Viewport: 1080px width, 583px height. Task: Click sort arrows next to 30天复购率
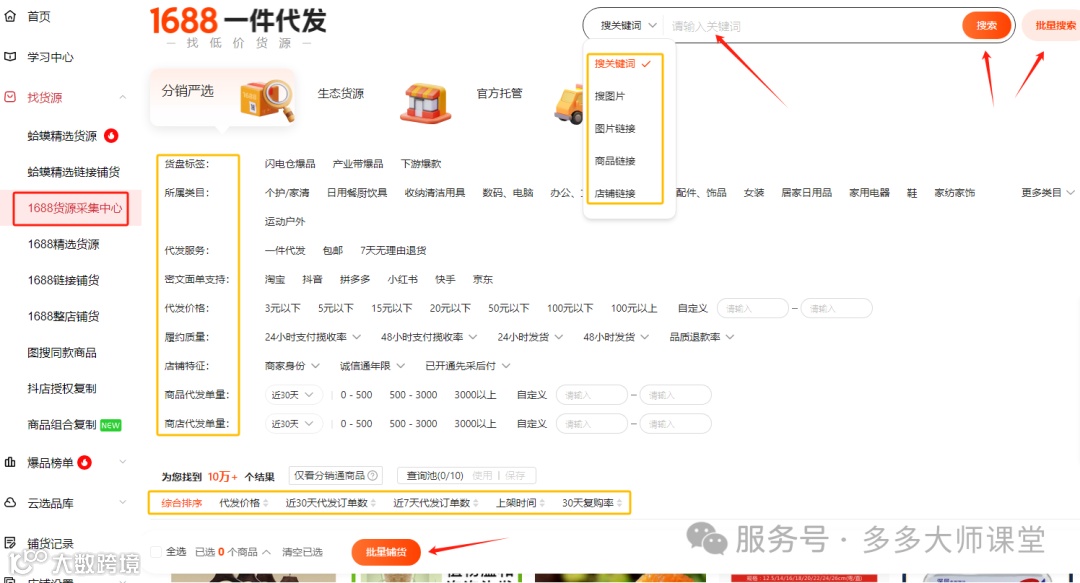click(x=619, y=503)
